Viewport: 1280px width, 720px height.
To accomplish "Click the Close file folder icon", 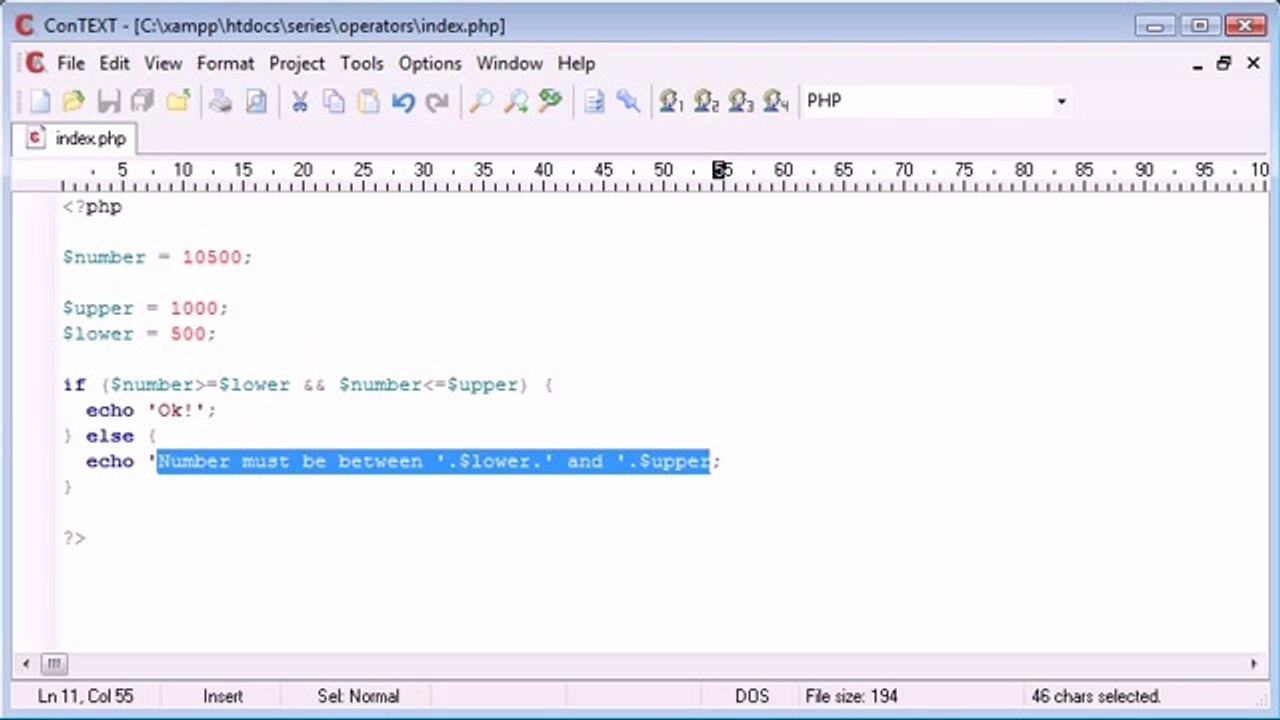I will point(178,101).
